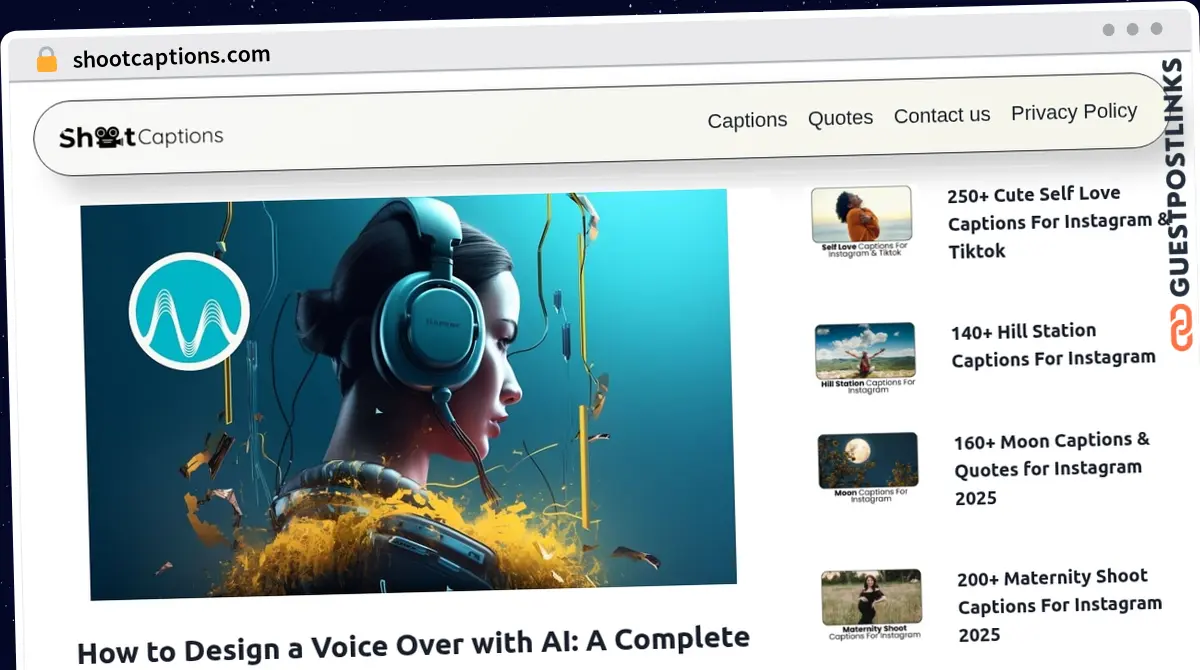Open 200+ Maternity Shoot Captions link
Image resolution: width=1200 pixels, height=670 pixels.
(x=1059, y=605)
